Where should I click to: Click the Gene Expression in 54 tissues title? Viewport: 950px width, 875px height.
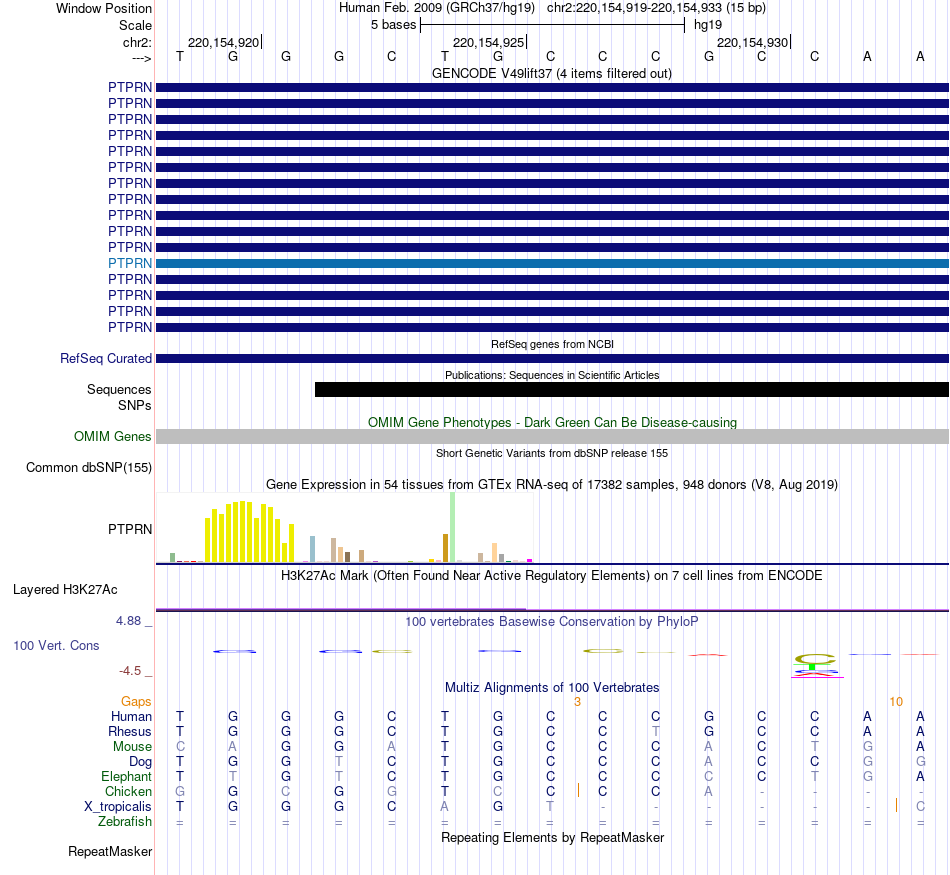tap(552, 485)
